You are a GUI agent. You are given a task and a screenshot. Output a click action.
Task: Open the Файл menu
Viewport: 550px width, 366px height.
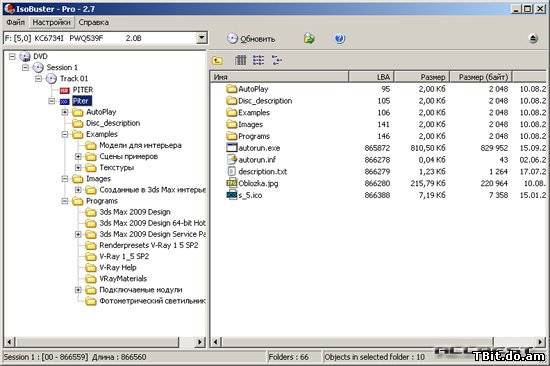16,22
